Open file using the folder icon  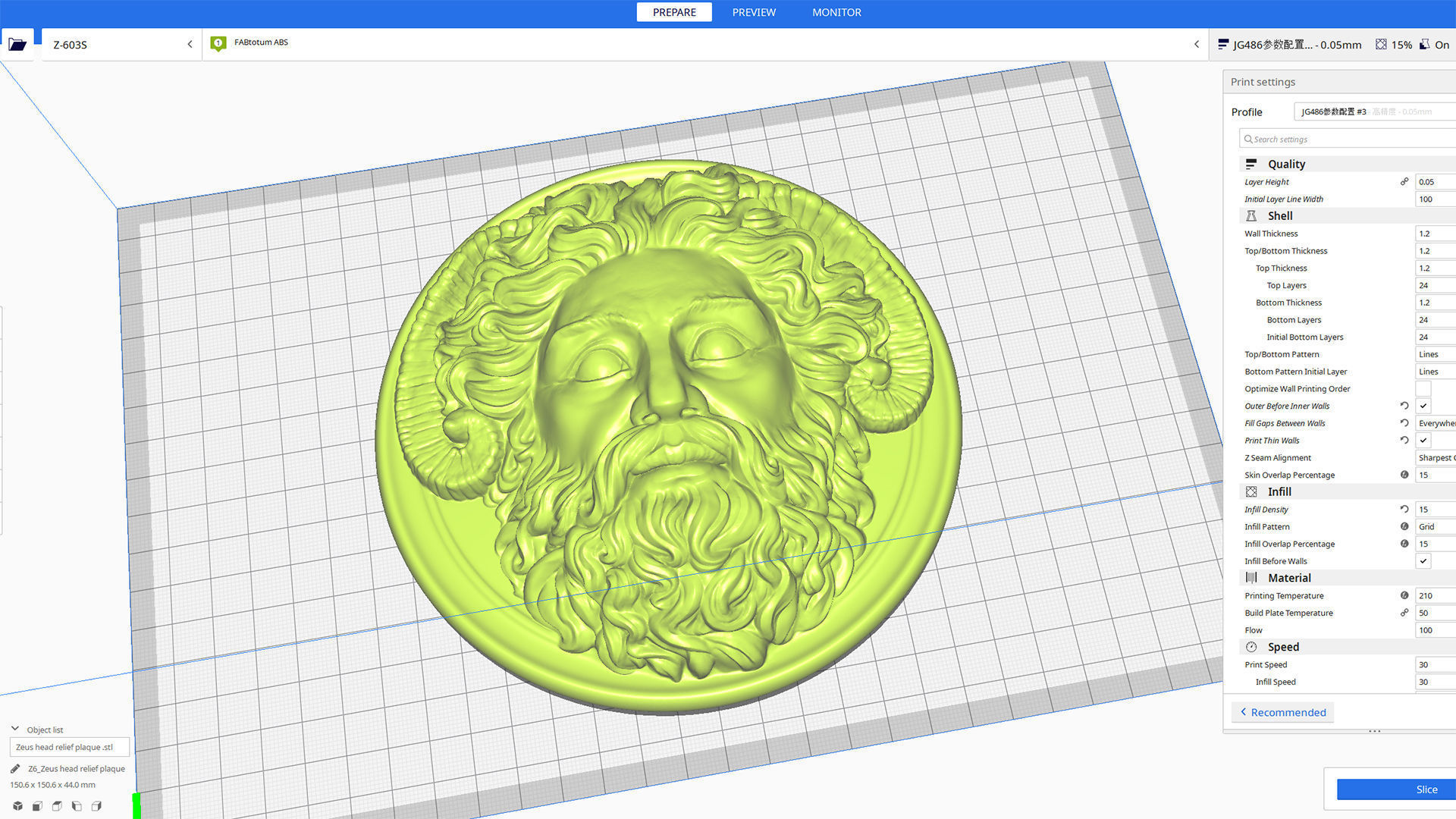(x=17, y=45)
